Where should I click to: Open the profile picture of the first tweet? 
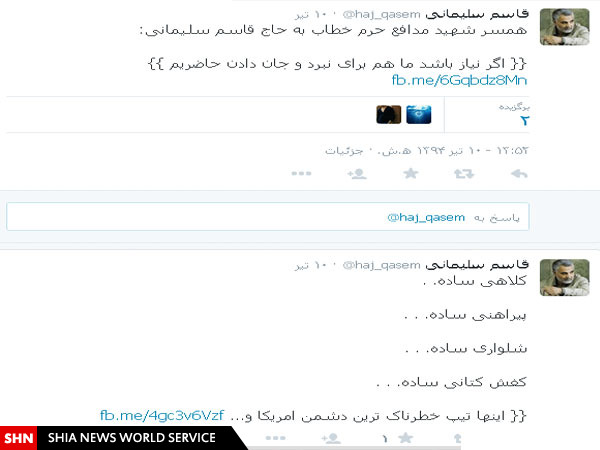565,27
